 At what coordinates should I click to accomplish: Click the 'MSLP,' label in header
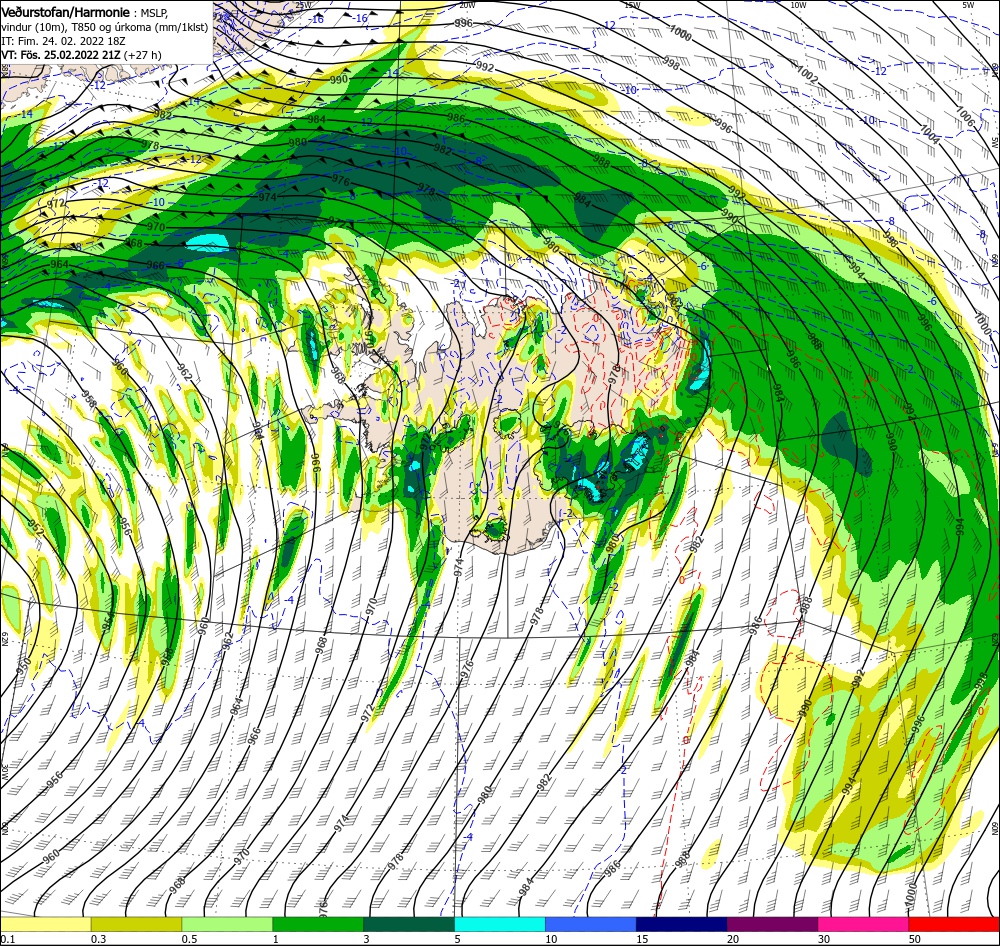[x=153, y=13]
